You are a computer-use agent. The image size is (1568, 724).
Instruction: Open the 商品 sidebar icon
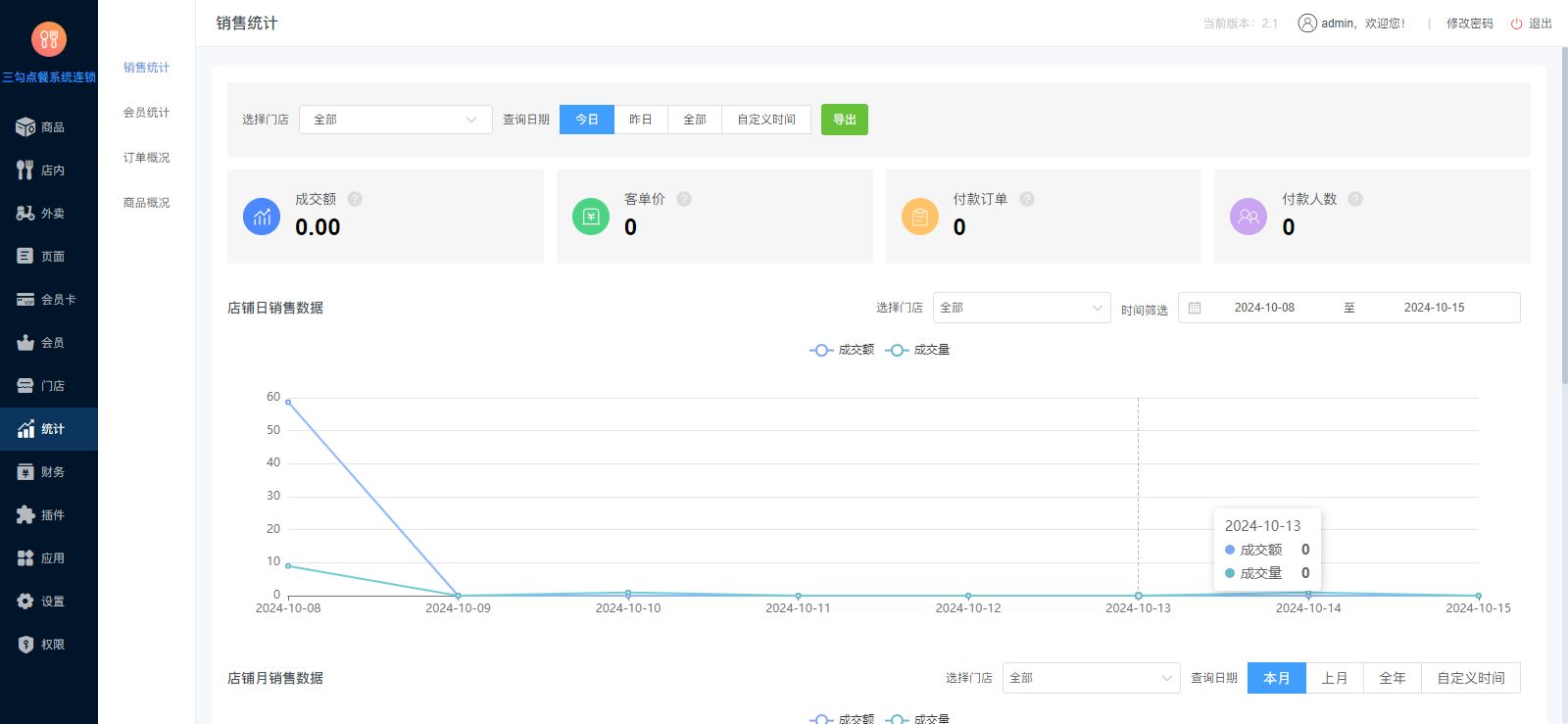[x=25, y=127]
